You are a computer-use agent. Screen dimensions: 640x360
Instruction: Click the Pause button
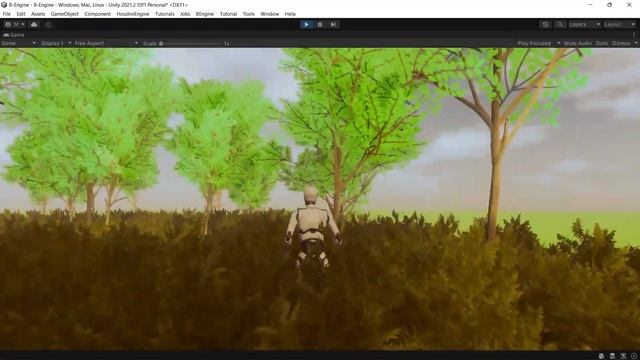320,24
